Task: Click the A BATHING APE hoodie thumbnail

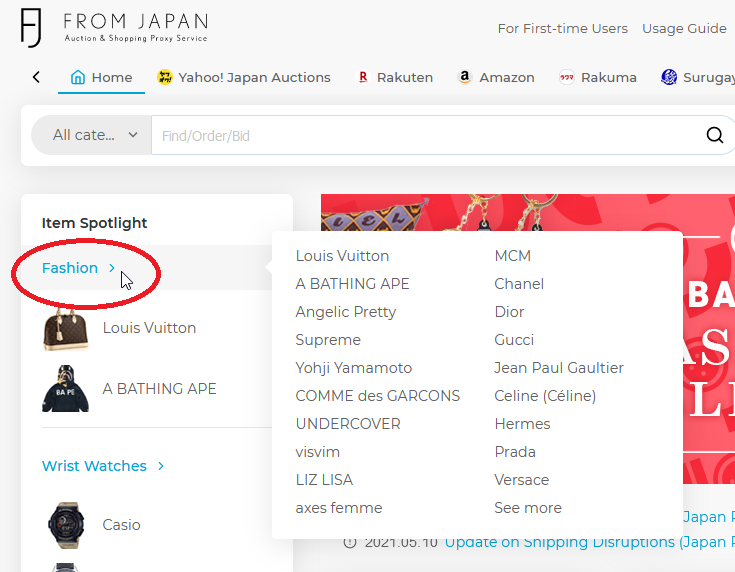Action: pos(65,389)
